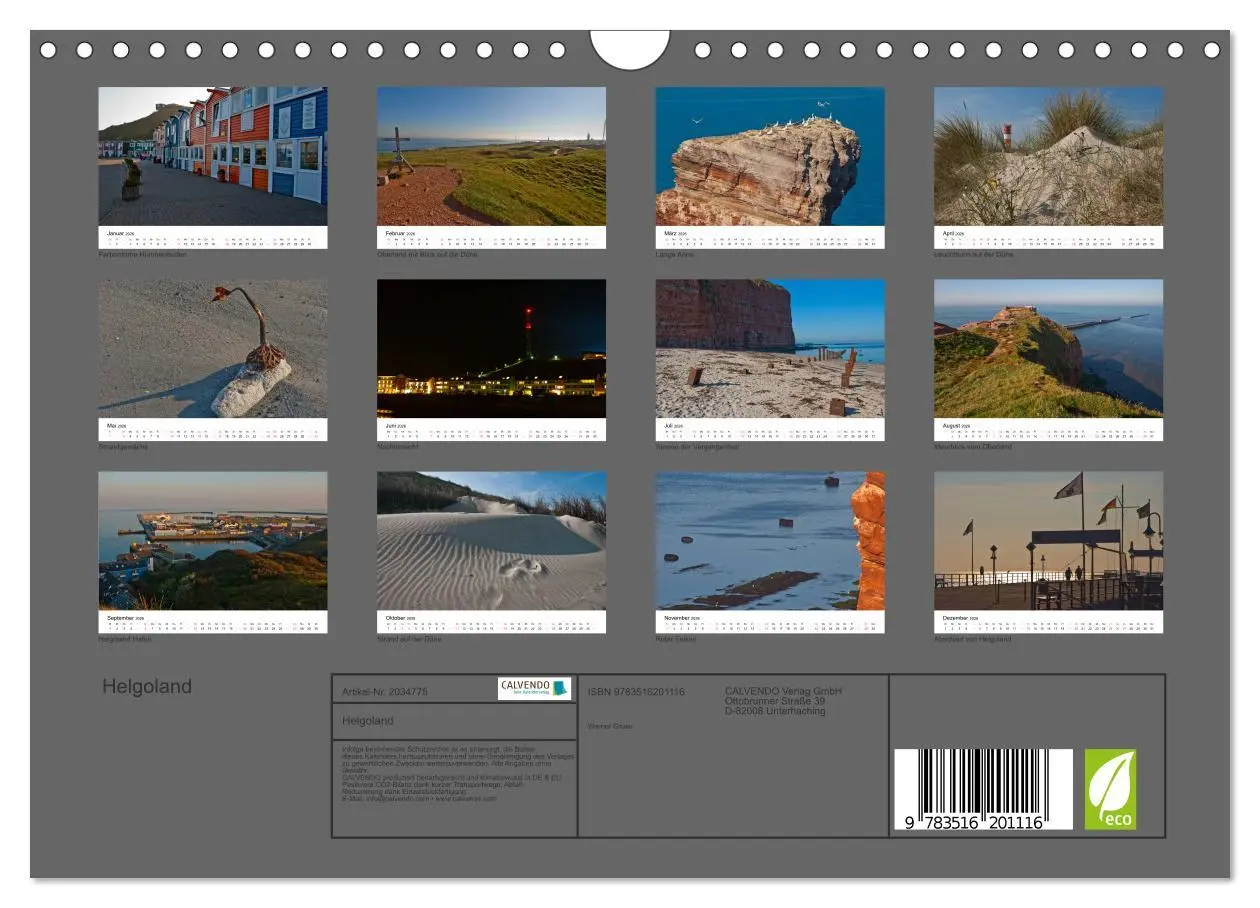1260x908 pixels.
Task: Click the caption 'Lange Anna'
Action: pos(675,255)
